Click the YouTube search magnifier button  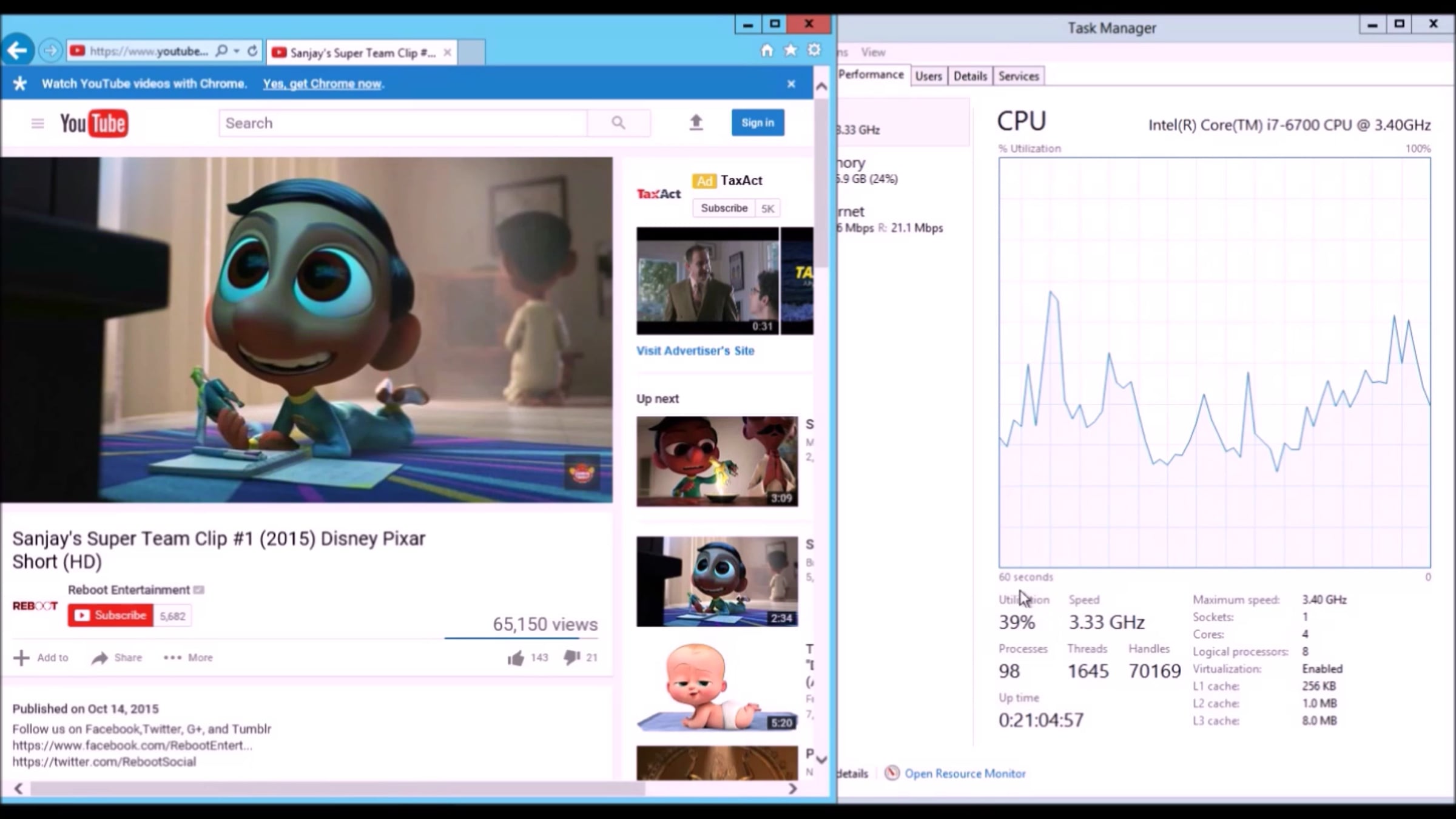coord(618,123)
